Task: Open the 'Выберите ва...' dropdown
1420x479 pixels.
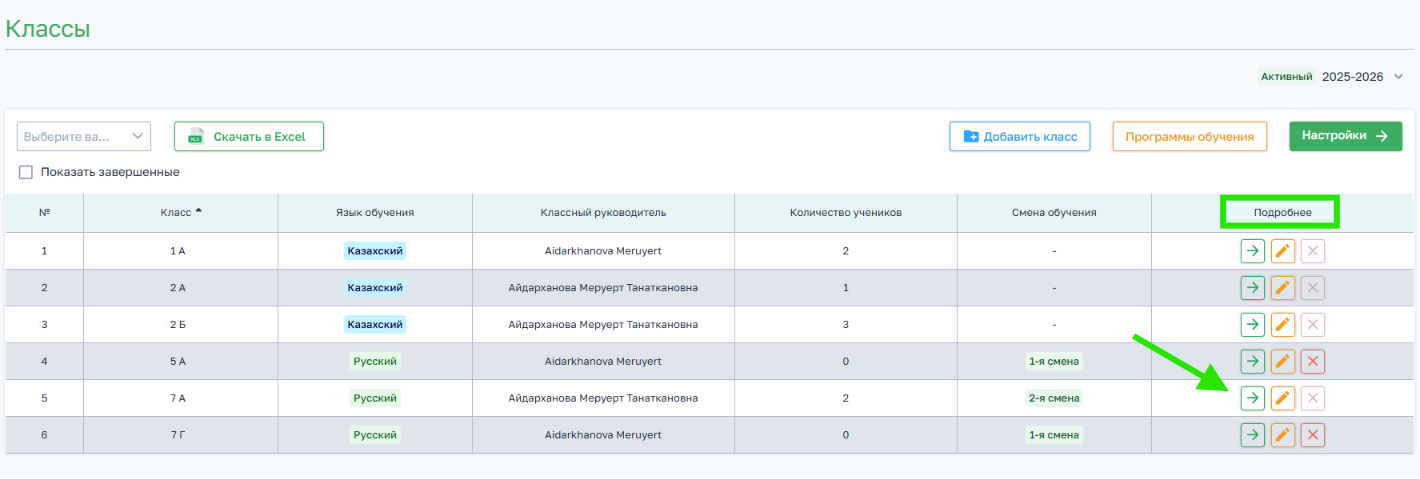Action: (83, 136)
